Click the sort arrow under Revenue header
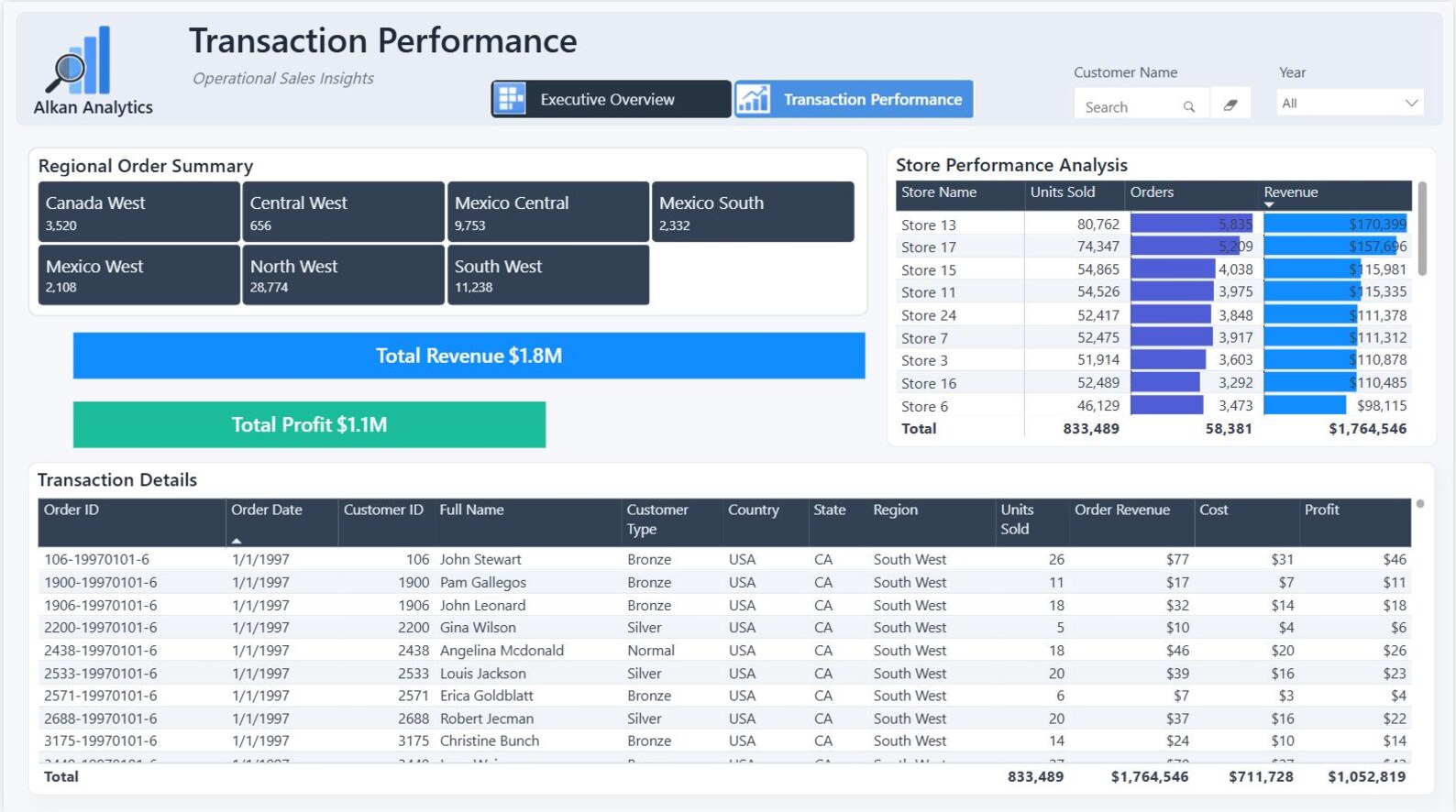1456x812 pixels. click(1269, 205)
